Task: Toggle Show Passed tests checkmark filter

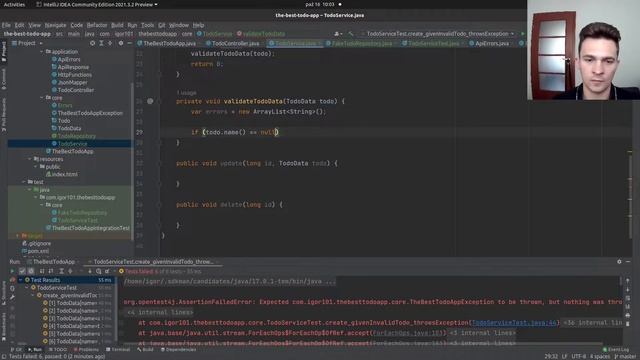Action: click(x=22, y=271)
